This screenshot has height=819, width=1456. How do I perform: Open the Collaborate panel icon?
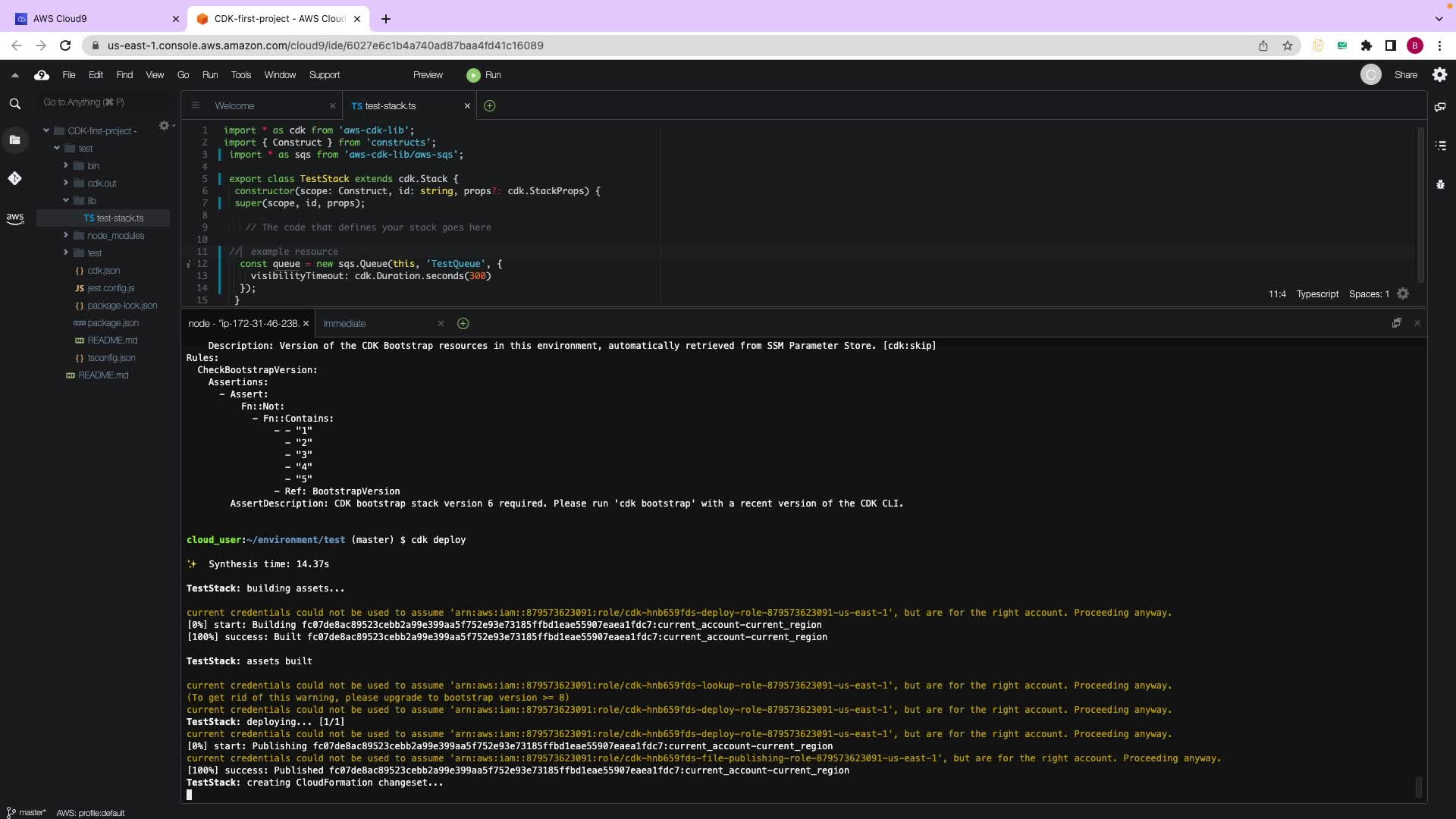point(1440,107)
